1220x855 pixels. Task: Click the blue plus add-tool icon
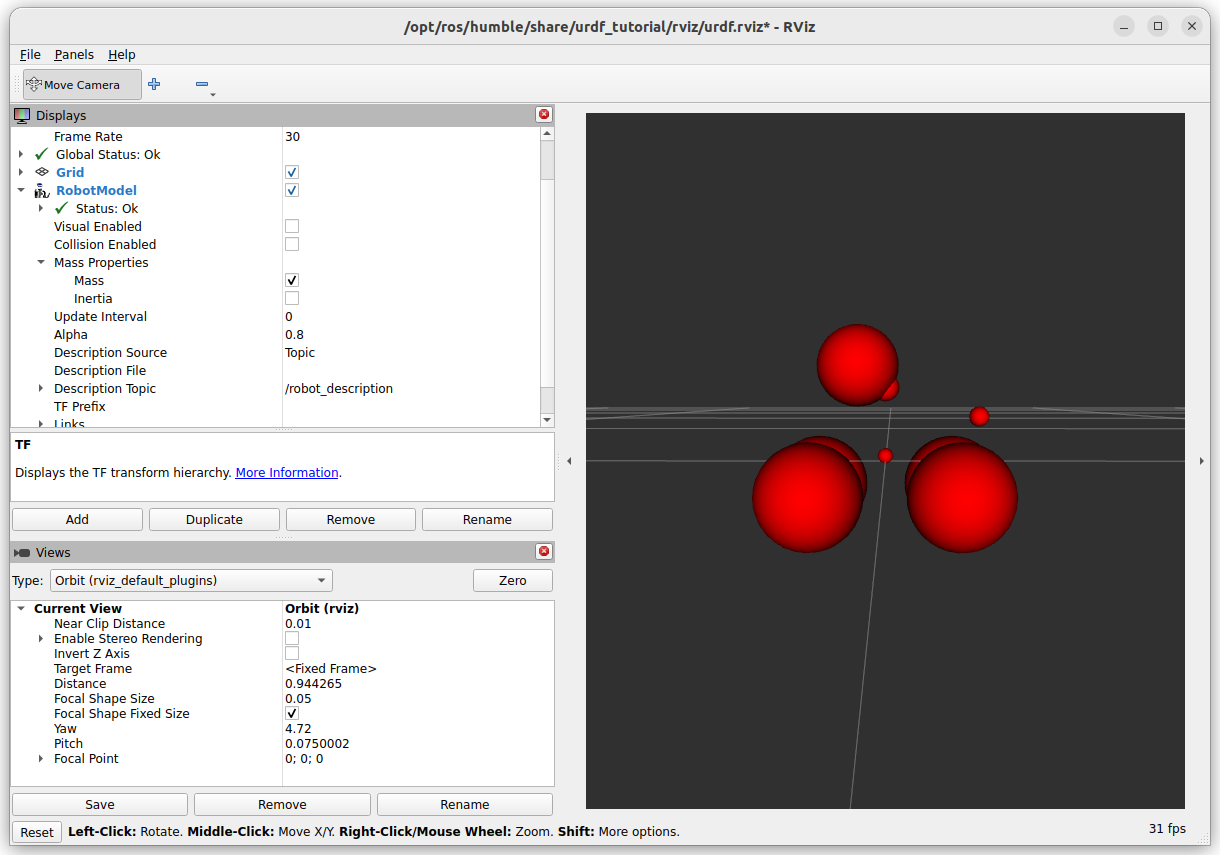(154, 85)
